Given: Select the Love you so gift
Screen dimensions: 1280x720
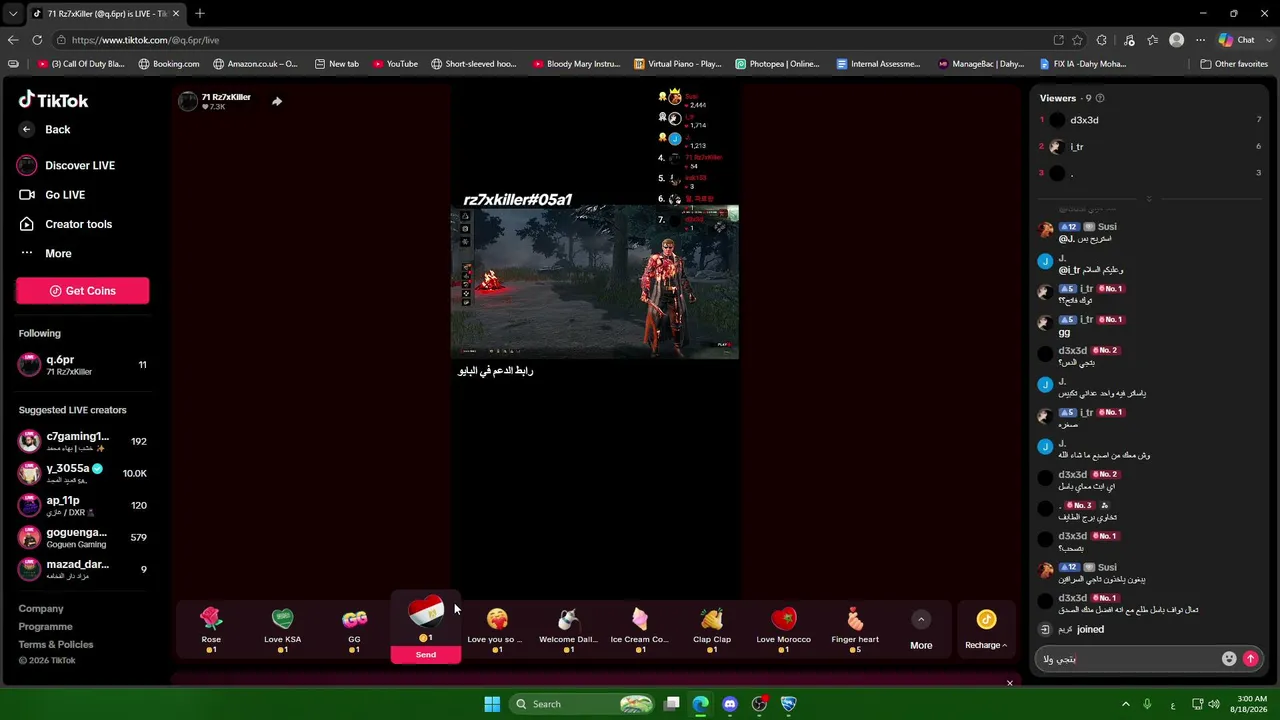Looking at the screenshot, I should [x=496, y=631].
